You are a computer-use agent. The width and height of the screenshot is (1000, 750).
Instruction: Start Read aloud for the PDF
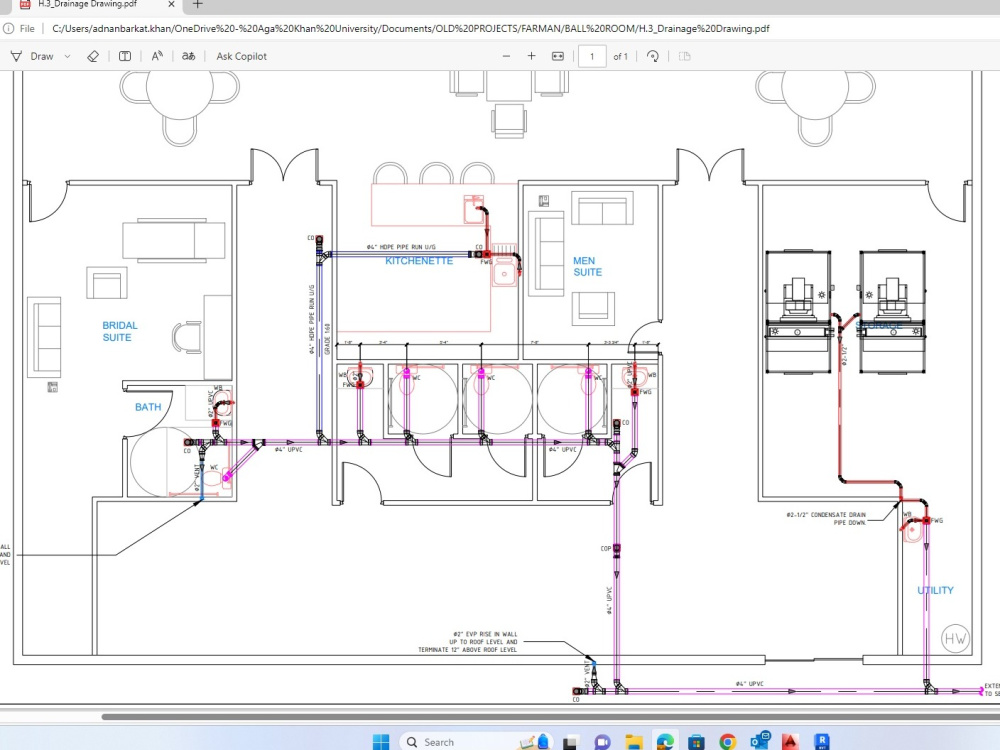point(157,56)
